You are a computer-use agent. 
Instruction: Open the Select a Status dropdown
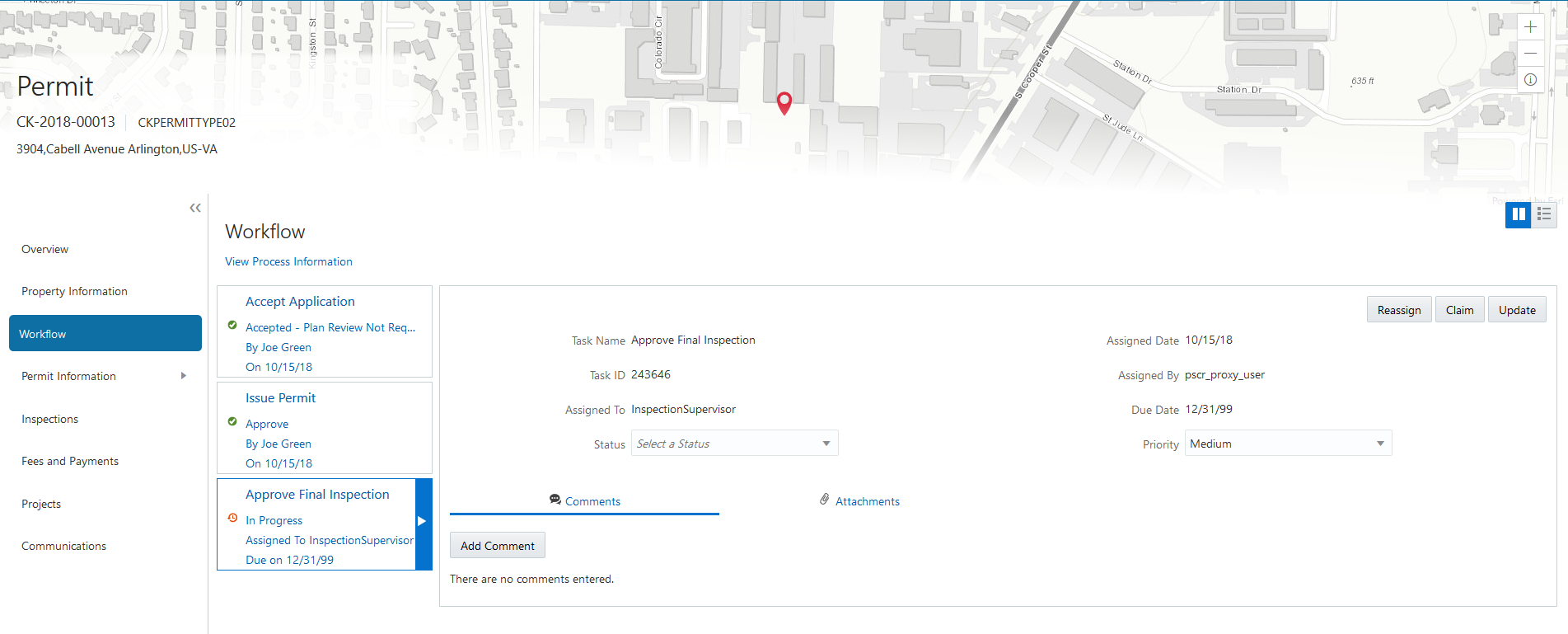click(x=734, y=444)
